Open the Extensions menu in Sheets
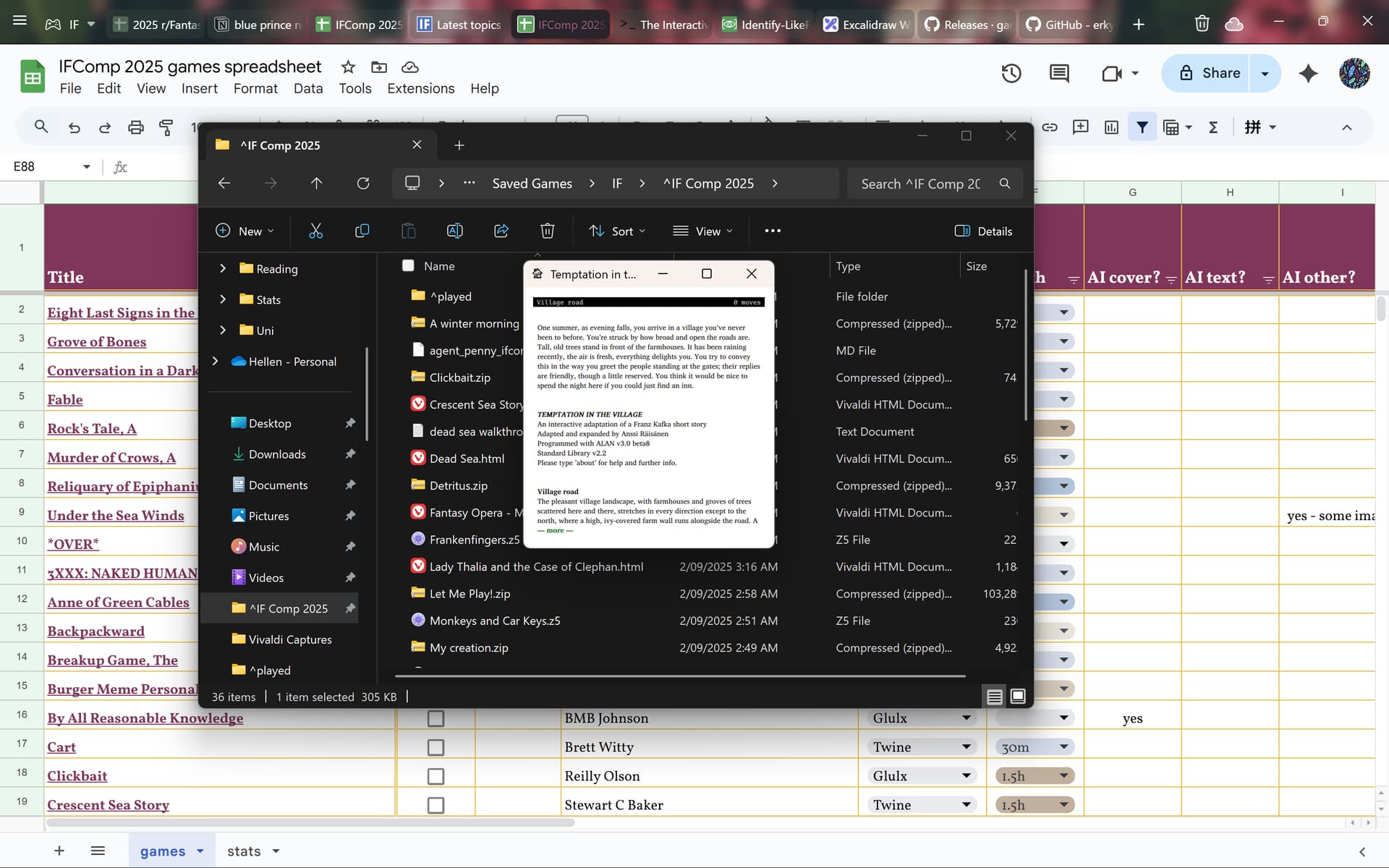 [420, 88]
